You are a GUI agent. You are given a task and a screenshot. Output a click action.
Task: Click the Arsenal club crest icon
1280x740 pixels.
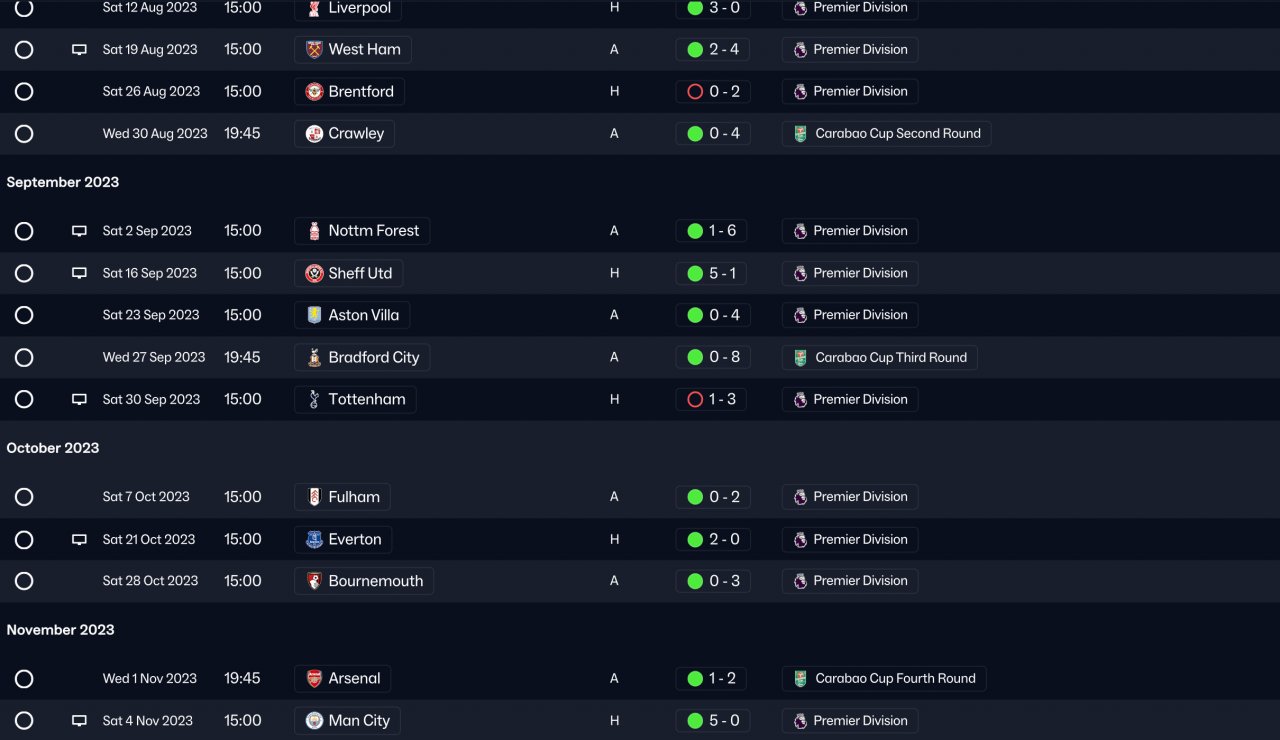(314, 679)
